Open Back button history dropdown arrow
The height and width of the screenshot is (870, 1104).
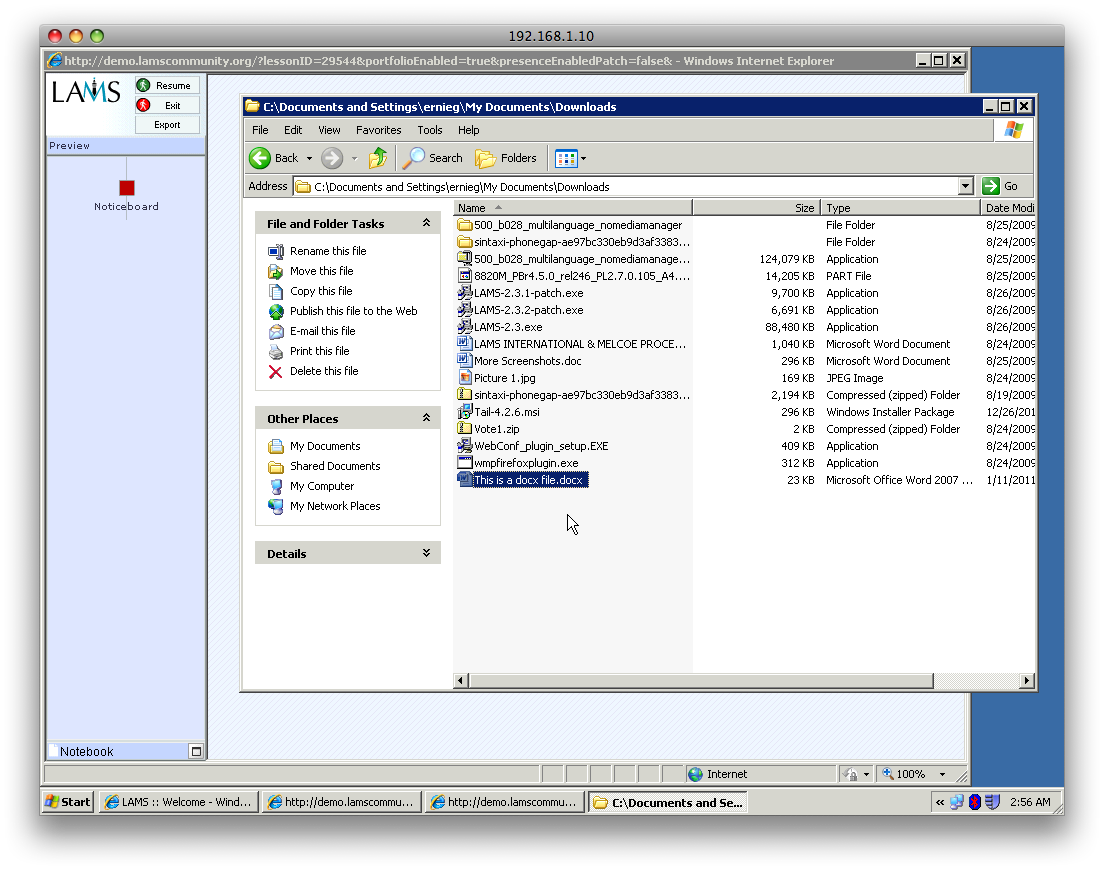(309, 158)
